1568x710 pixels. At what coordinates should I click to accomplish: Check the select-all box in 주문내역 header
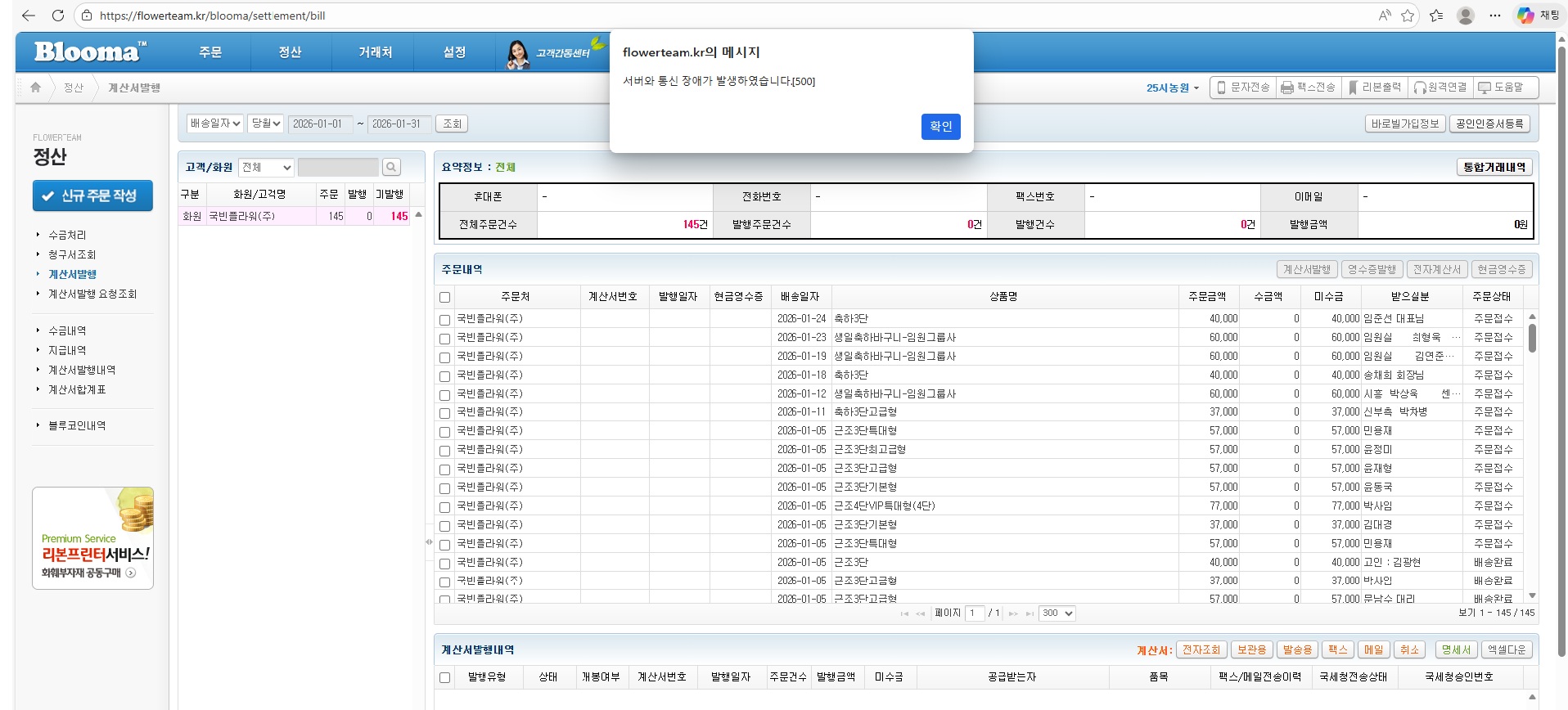(x=445, y=298)
